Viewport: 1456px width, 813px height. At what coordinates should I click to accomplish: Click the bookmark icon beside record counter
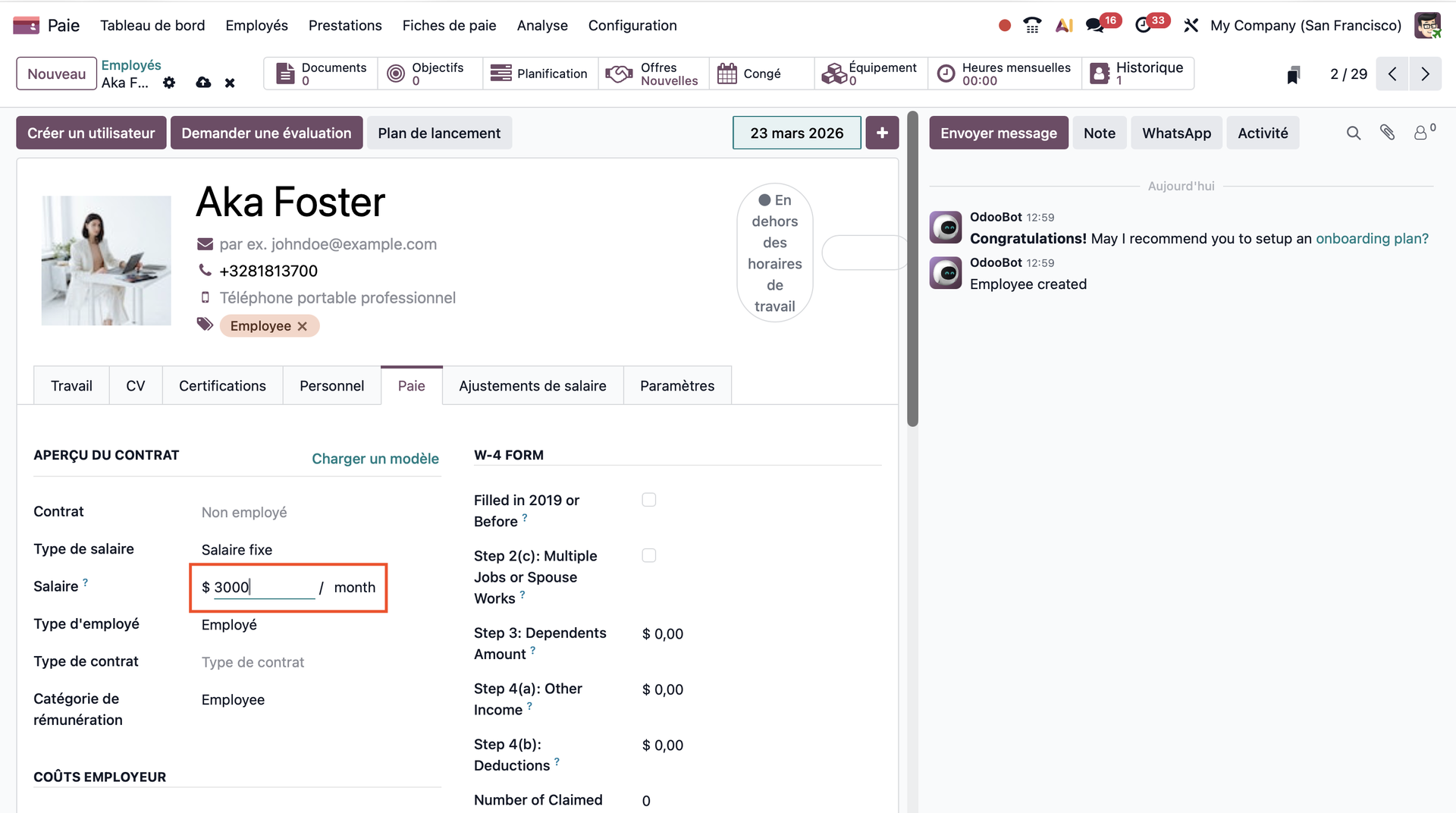(1294, 74)
